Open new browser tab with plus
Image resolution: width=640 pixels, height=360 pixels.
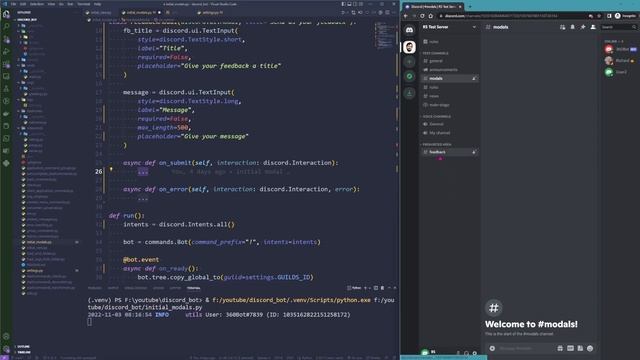pyautogui.click(x=470, y=7)
